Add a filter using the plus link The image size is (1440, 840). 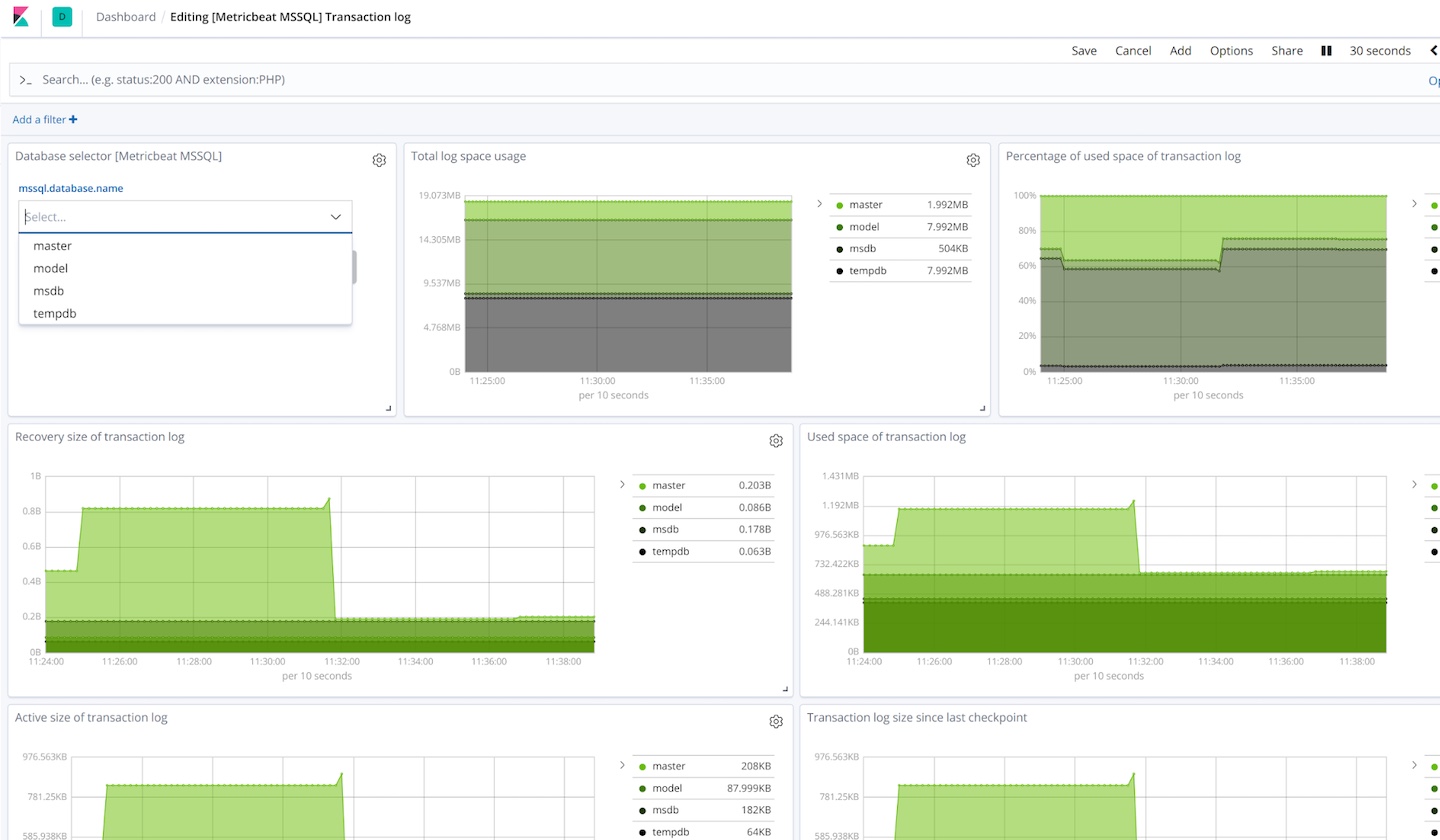pyautogui.click(x=45, y=120)
